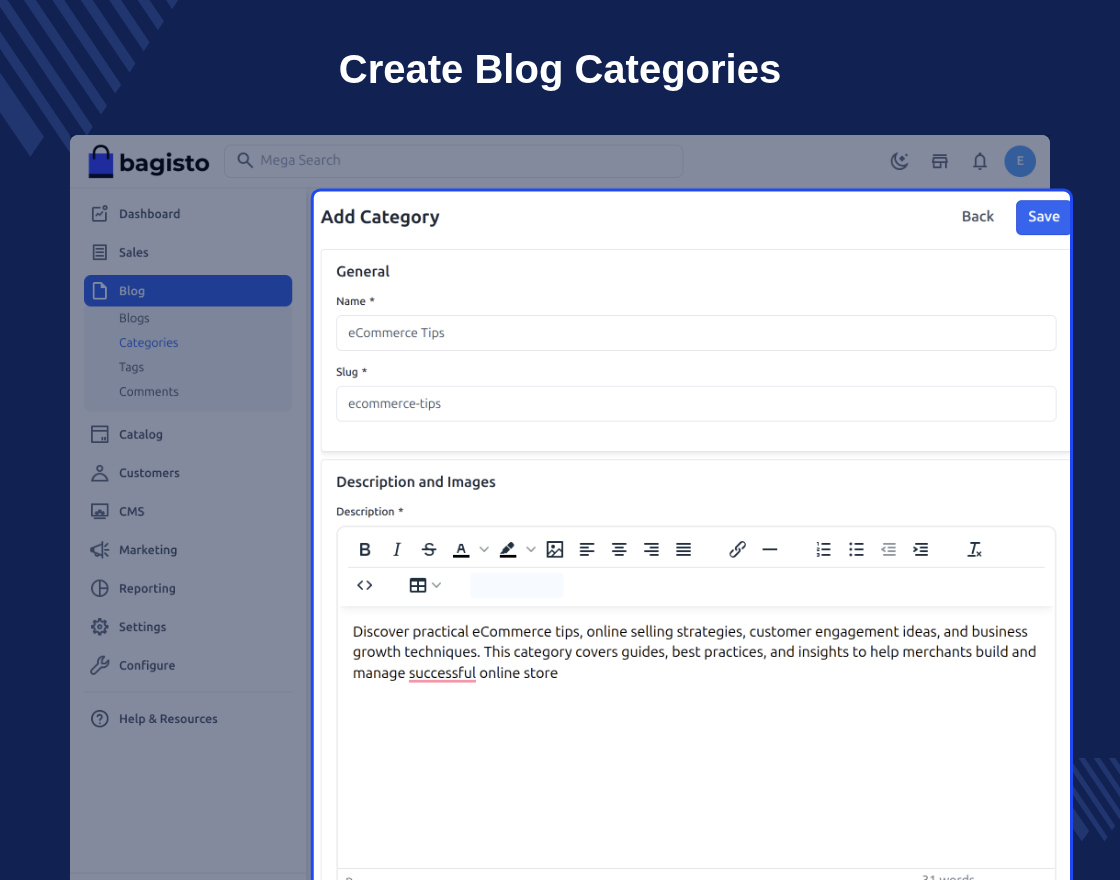Screen dimensions: 1120x880
Task: Select the Blog sidebar item
Action: (188, 291)
